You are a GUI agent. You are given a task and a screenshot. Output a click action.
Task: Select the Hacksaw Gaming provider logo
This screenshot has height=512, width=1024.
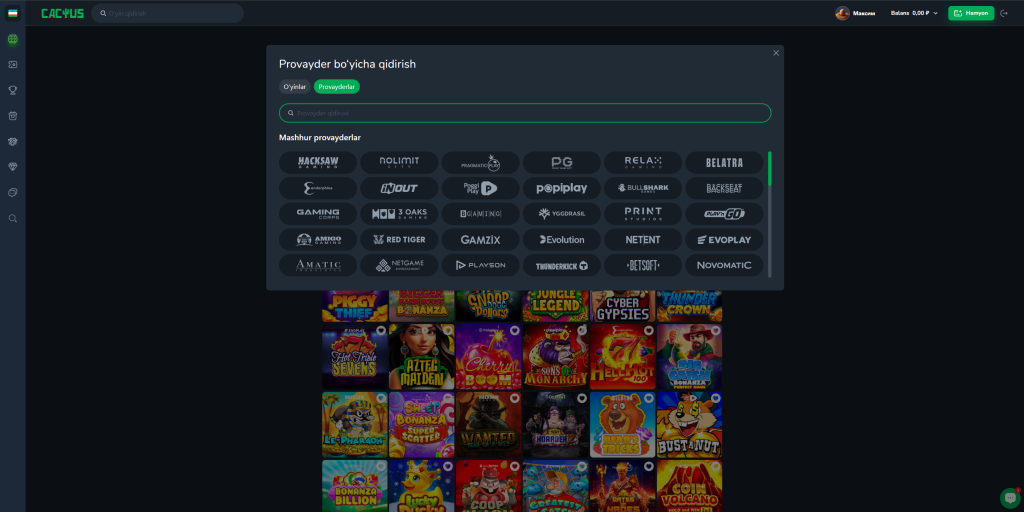tap(318, 162)
